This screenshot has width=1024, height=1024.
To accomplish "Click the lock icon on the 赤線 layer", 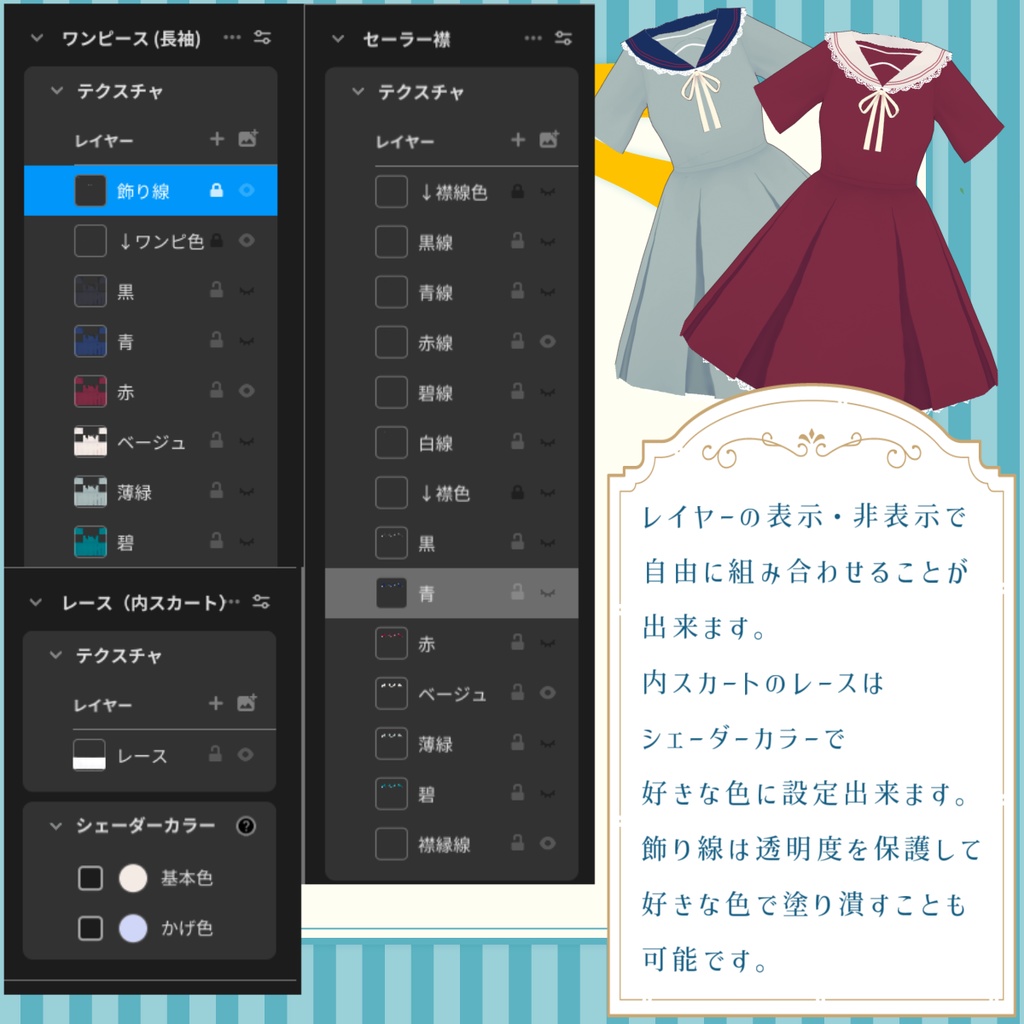I will tap(518, 341).
